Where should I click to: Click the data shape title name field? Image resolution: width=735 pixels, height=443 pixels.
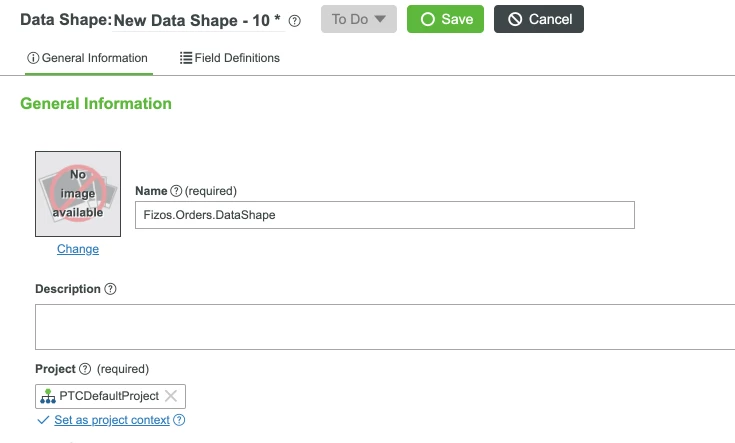pyautogui.click(x=198, y=19)
